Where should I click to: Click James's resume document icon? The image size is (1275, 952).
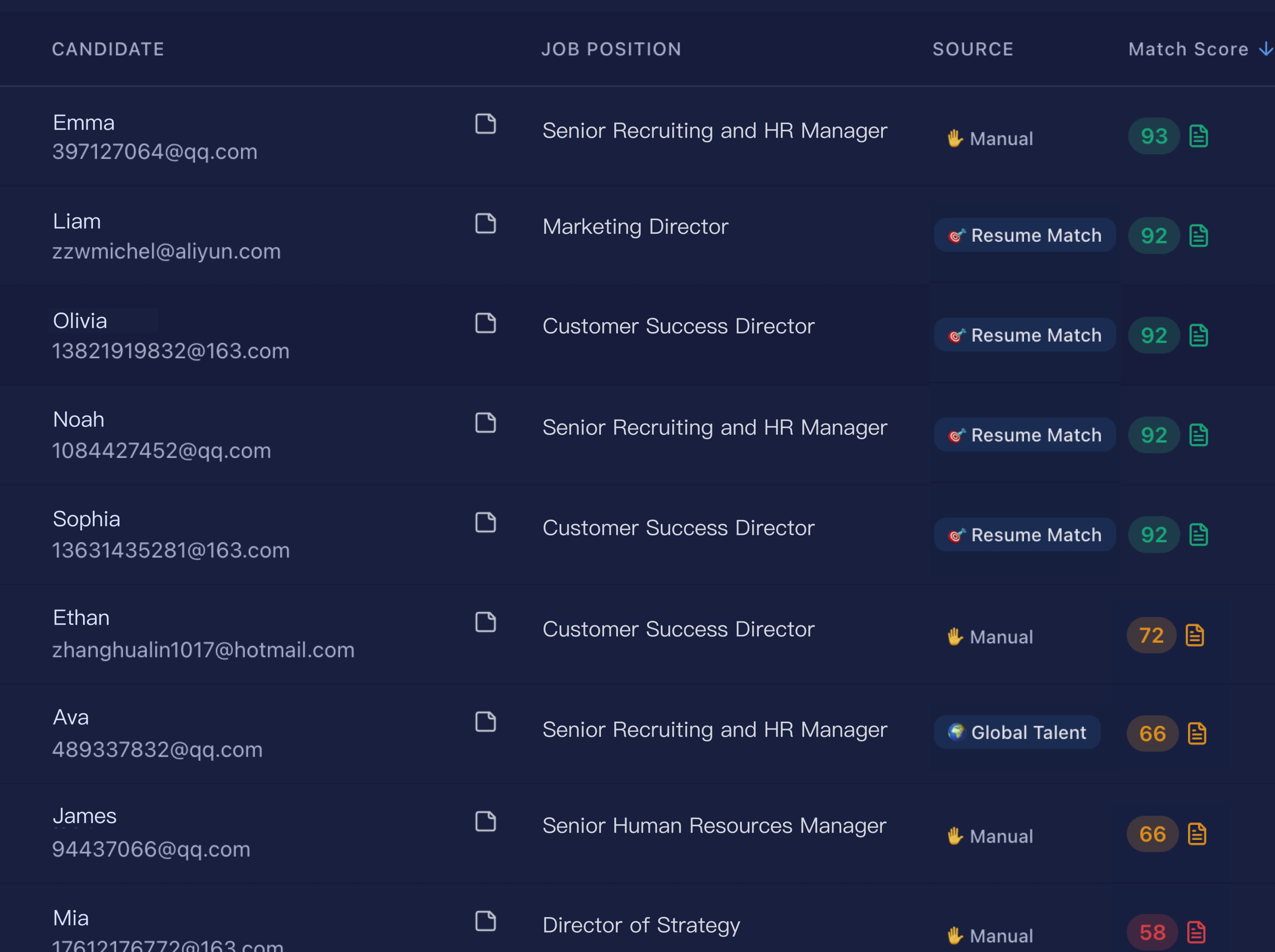[x=485, y=821]
